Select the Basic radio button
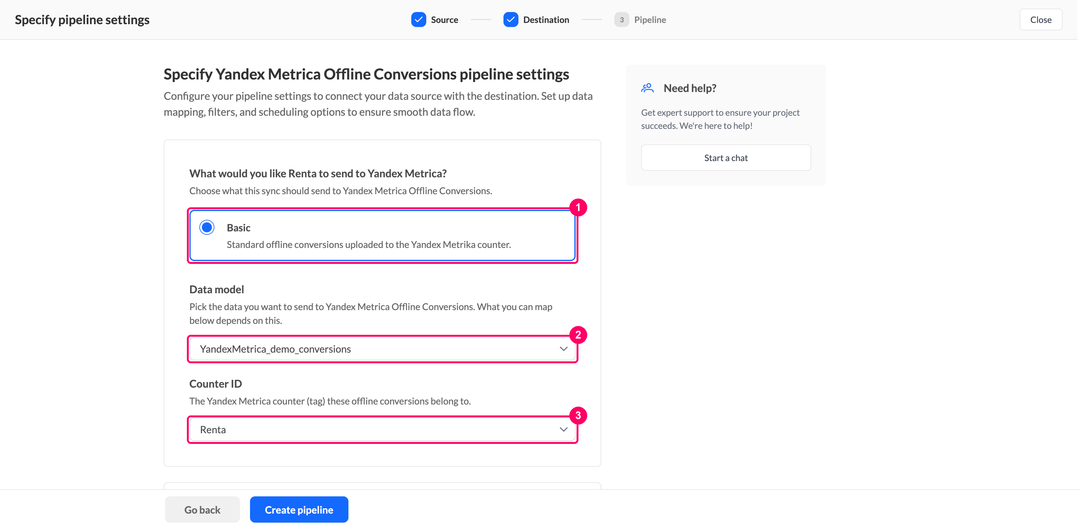This screenshot has height=529, width=1080. point(207,227)
